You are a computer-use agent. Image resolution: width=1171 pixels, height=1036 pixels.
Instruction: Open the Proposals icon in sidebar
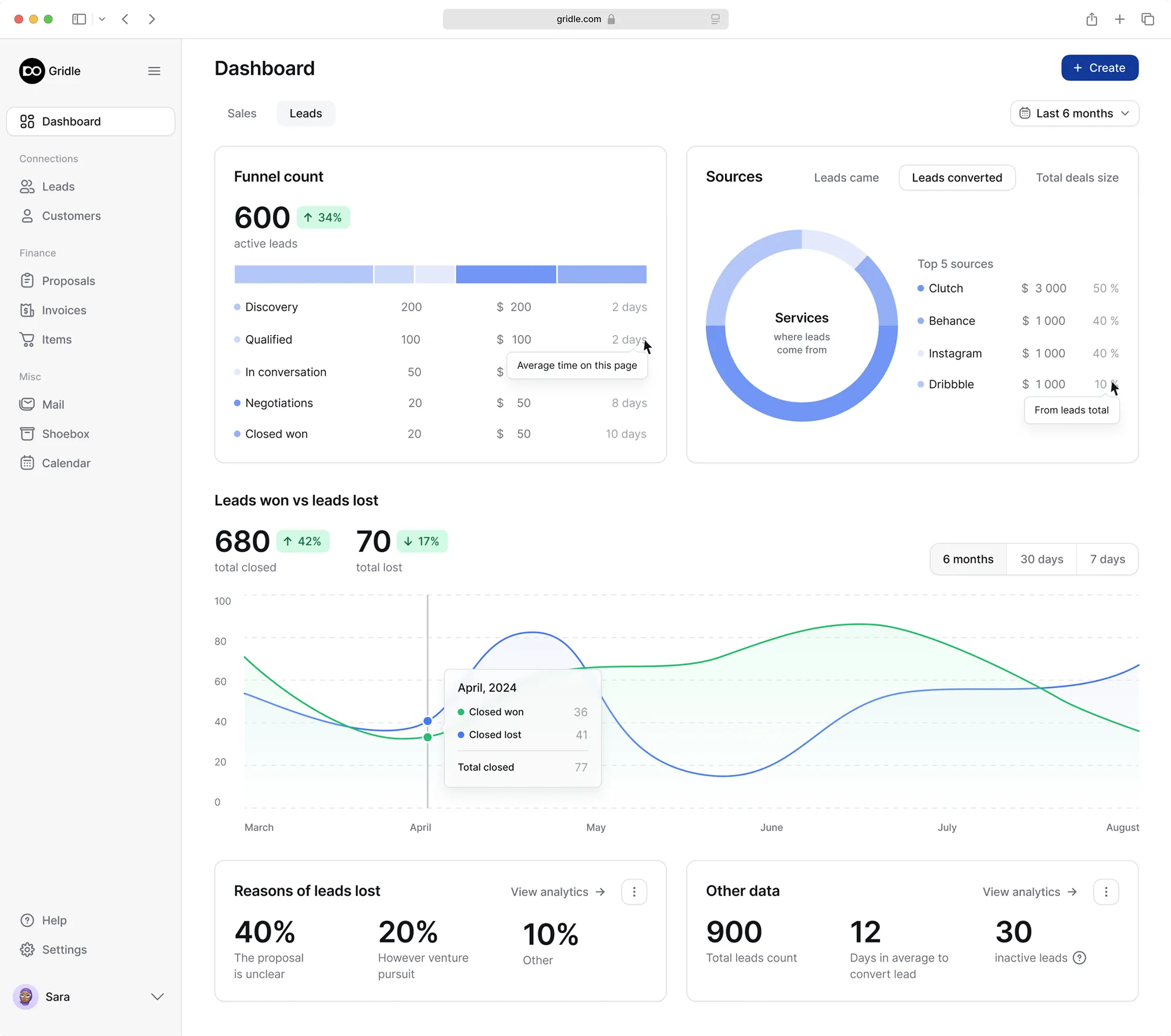pos(27,281)
